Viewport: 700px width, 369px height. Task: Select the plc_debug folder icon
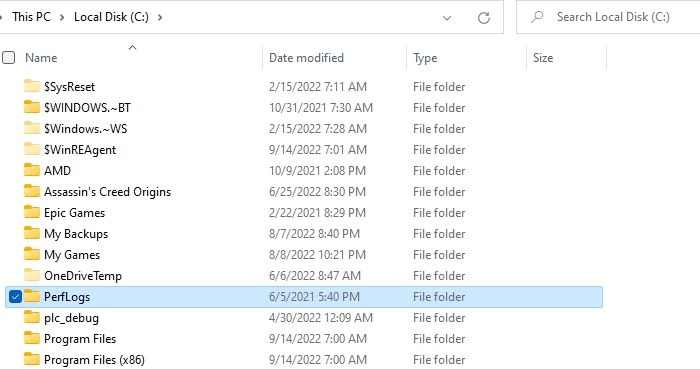(x=32, y=317)
